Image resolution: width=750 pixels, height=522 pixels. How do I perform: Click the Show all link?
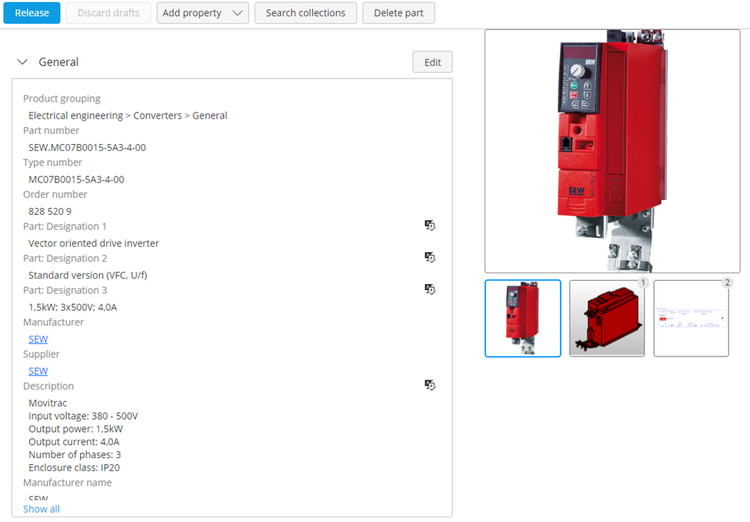(x=41, y=509)
